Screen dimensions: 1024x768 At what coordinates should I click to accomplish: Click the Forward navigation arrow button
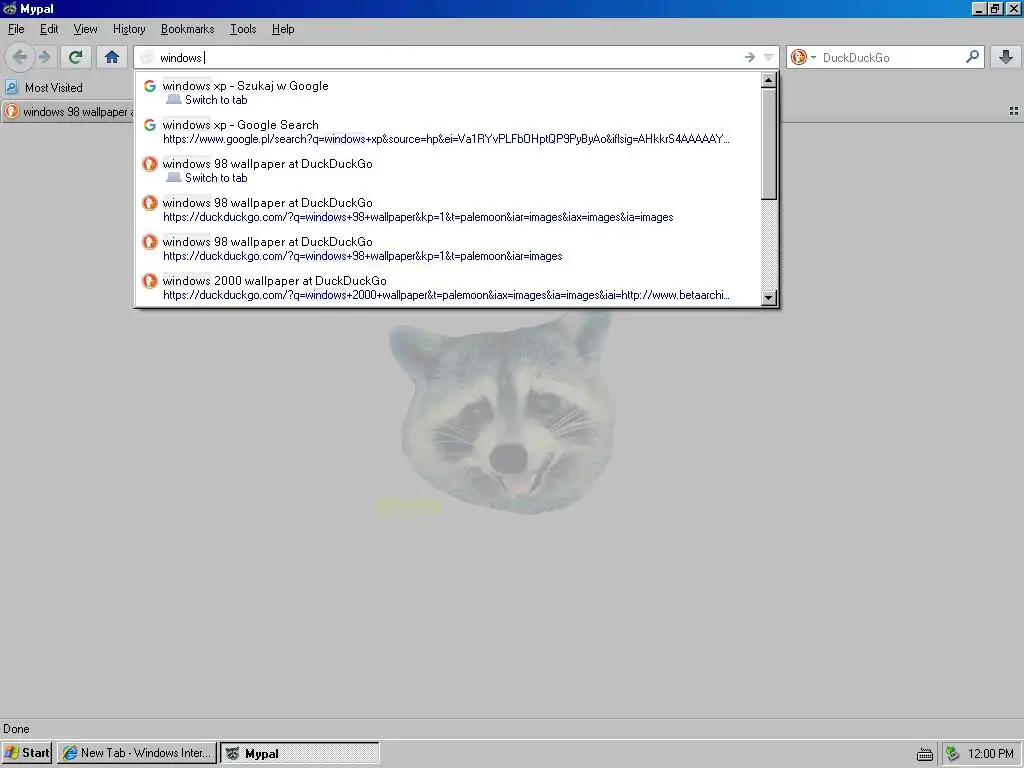click(x=44, y=57)
